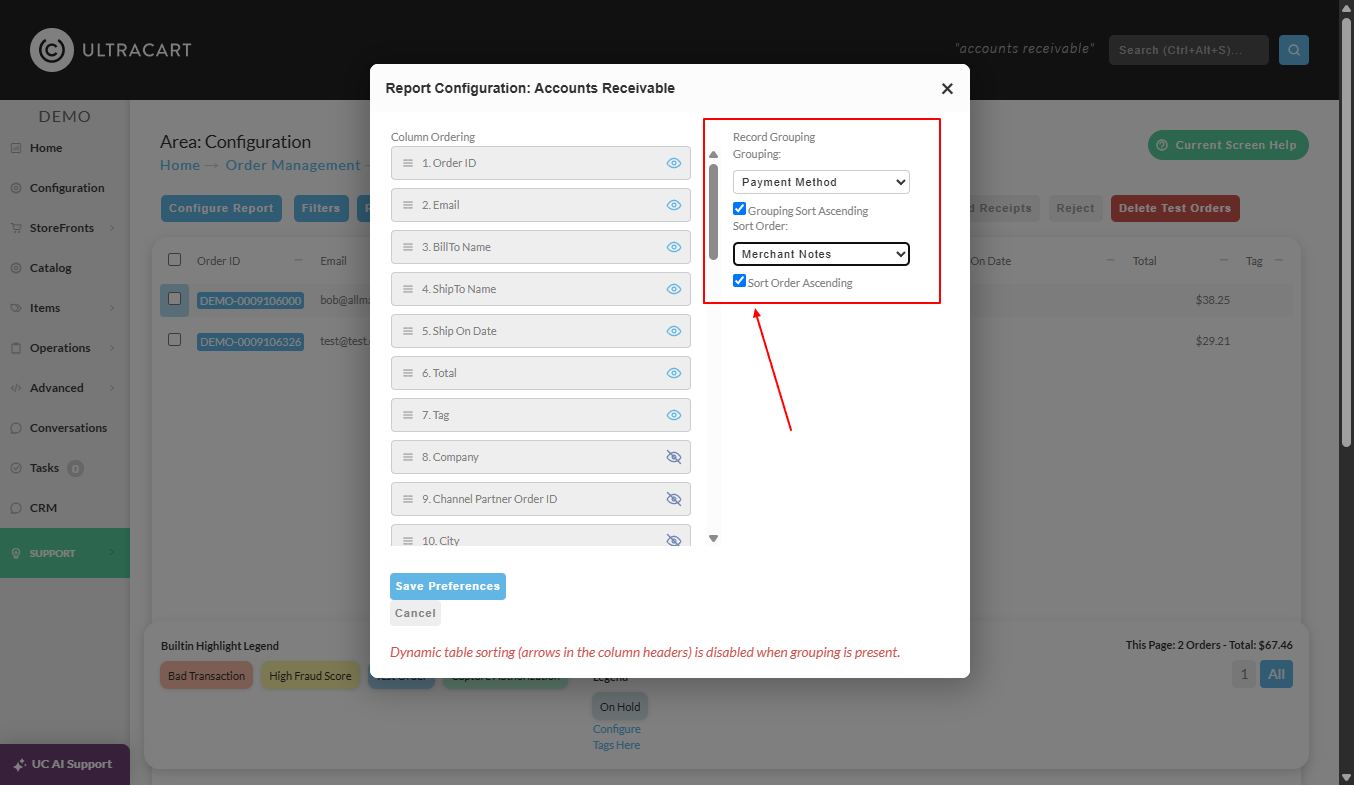1354x785 pixels.
Task: Hide the Order ID column via eye icon
Action: click(674, 163)
